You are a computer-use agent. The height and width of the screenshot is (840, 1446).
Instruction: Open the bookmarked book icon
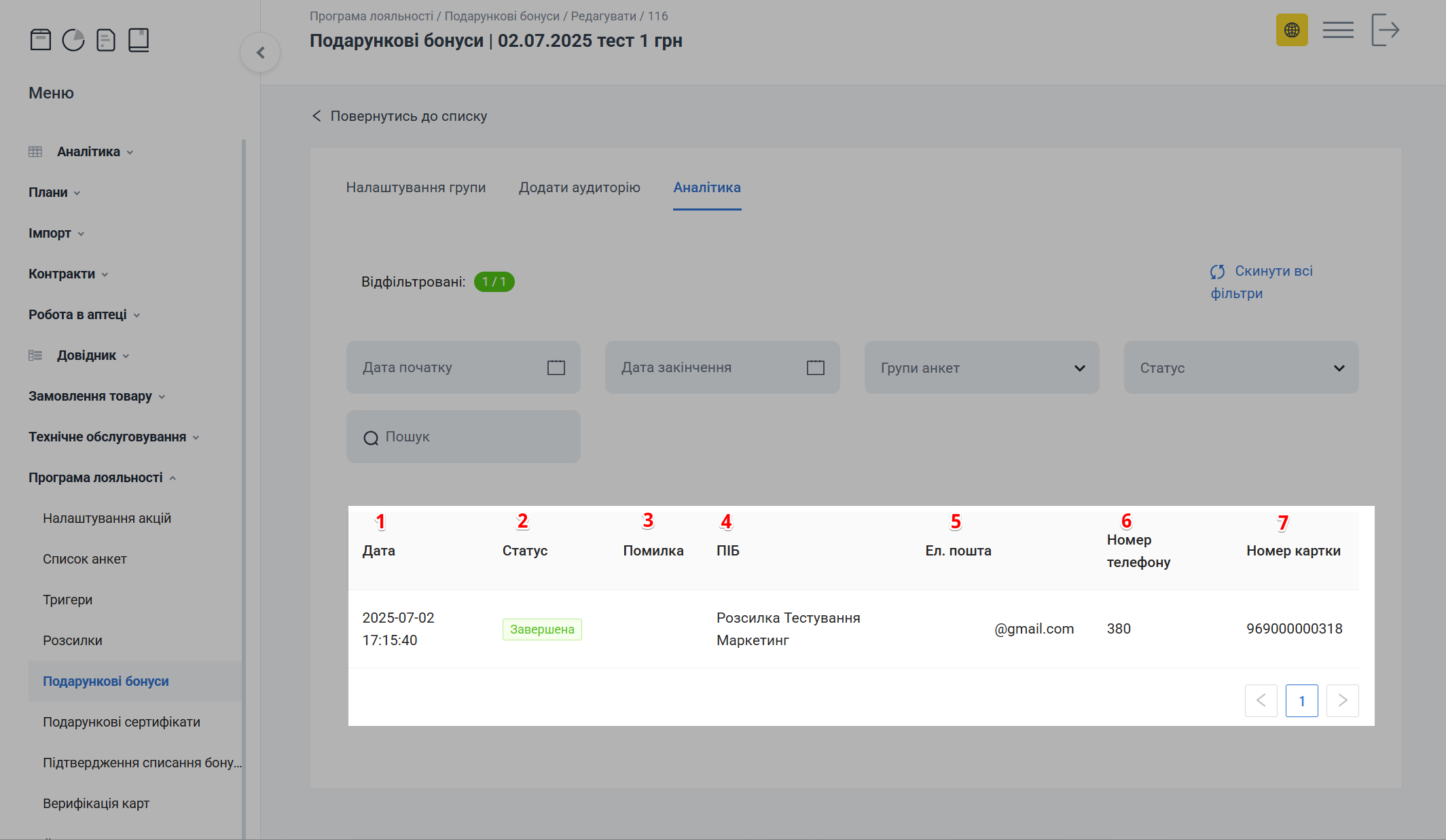pos(138,39)
